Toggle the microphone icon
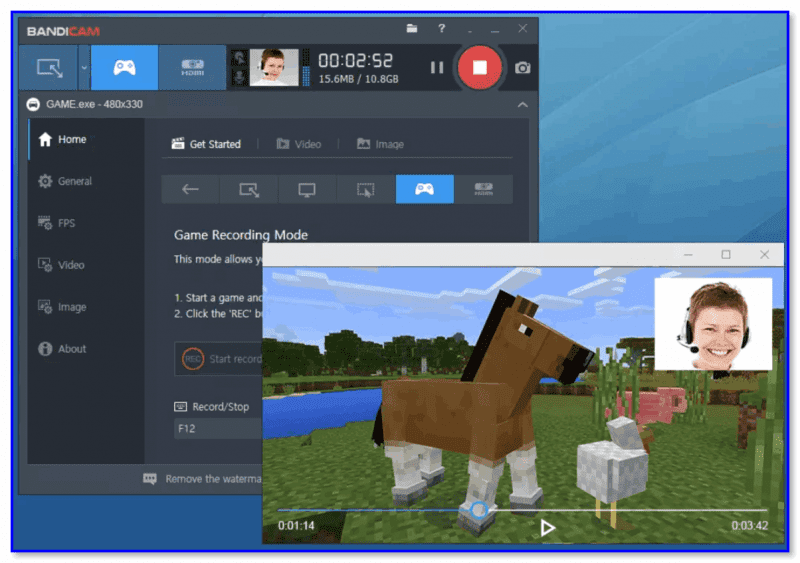Viewport: 800px width, 563px height. point(239,77)
